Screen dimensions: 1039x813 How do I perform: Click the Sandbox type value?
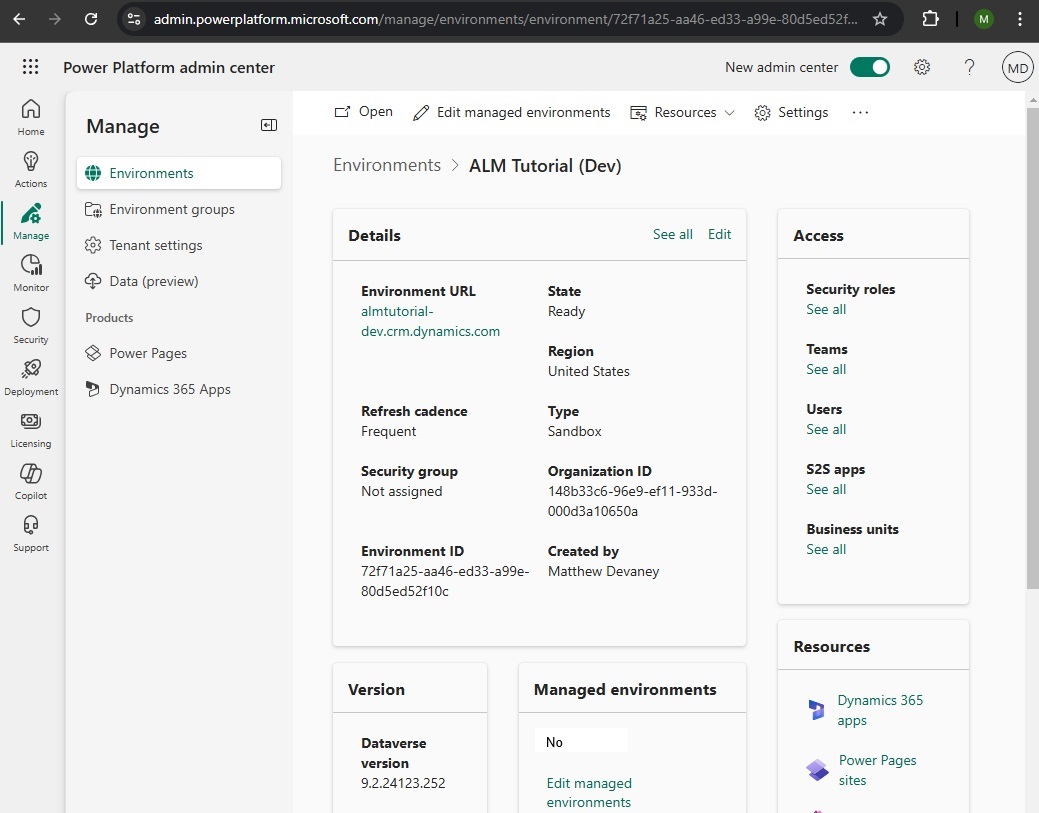(574, 431)
